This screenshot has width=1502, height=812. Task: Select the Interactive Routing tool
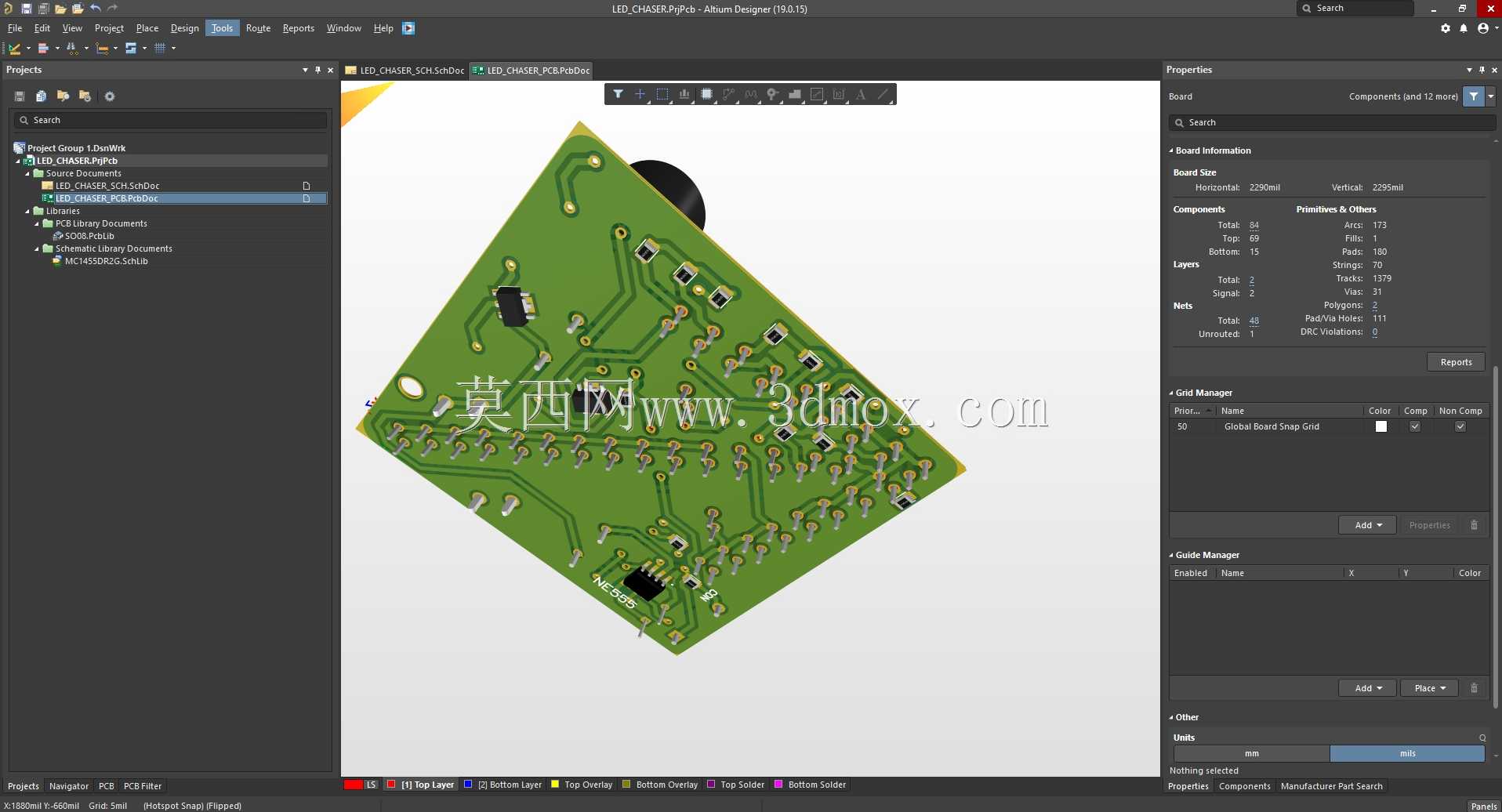pyautogui.click(x=729, y=94)
